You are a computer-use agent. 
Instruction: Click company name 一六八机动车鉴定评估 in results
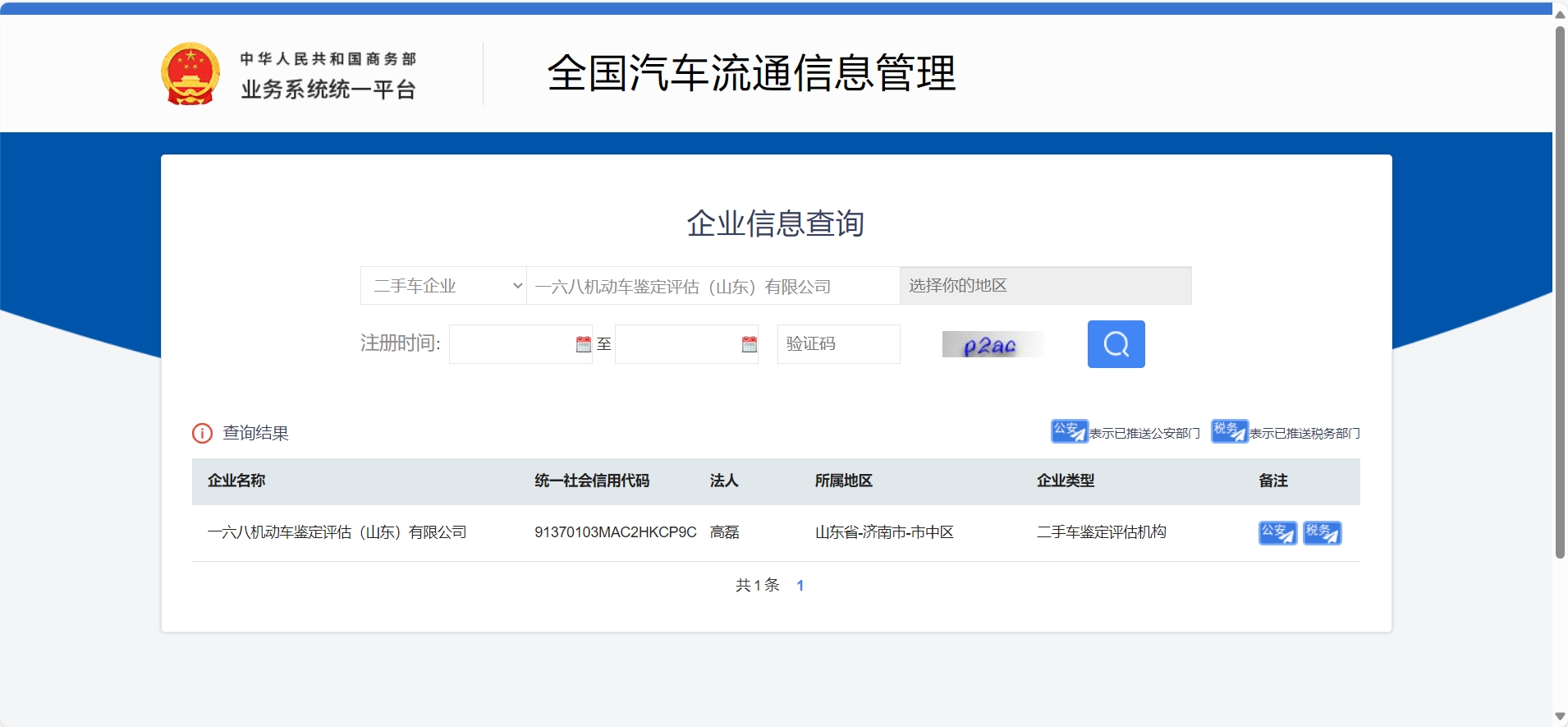pyautogui.click(x=337, y=532)
